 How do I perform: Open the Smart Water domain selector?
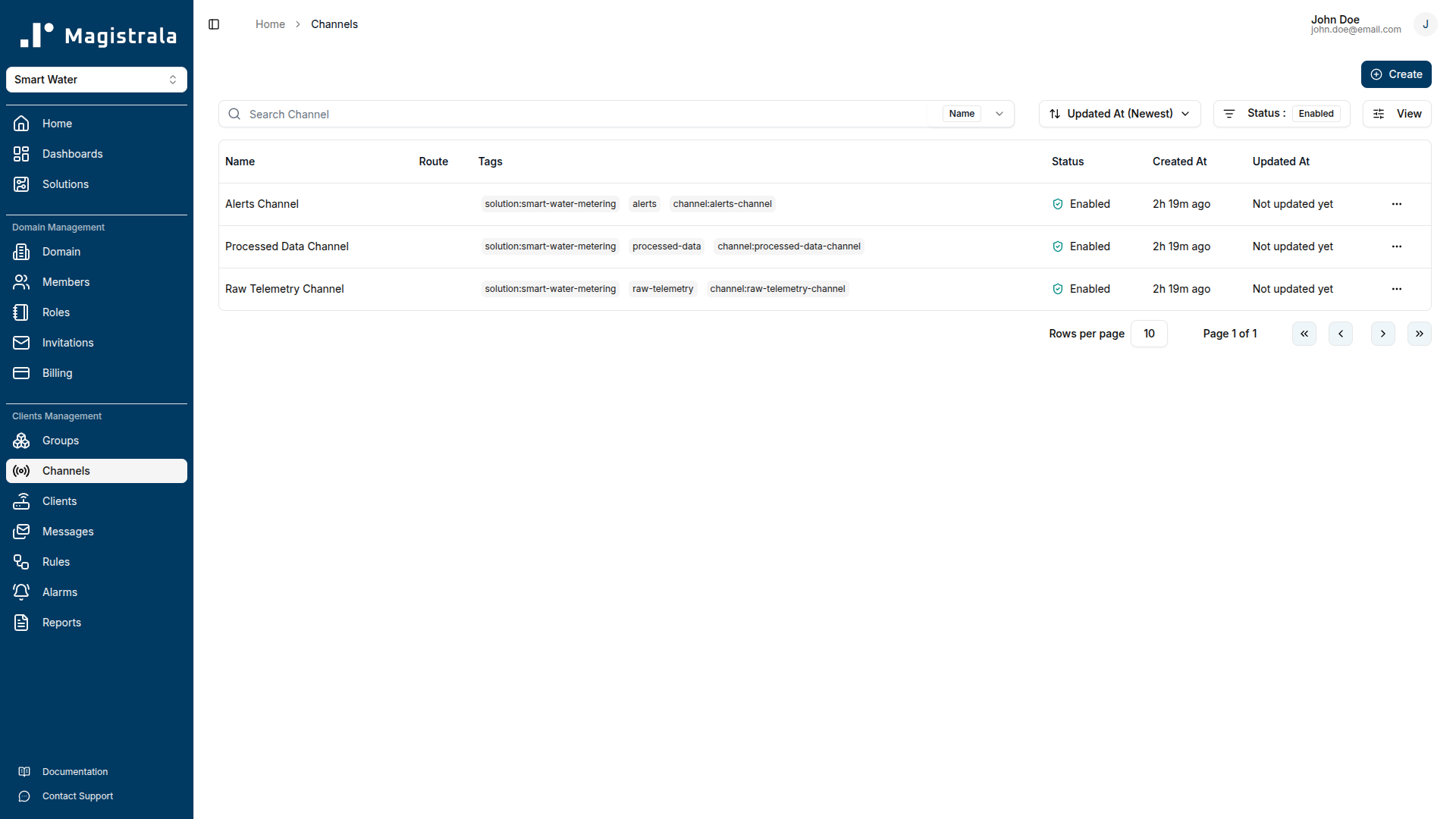pyautogui.click(x=96, y=79)
